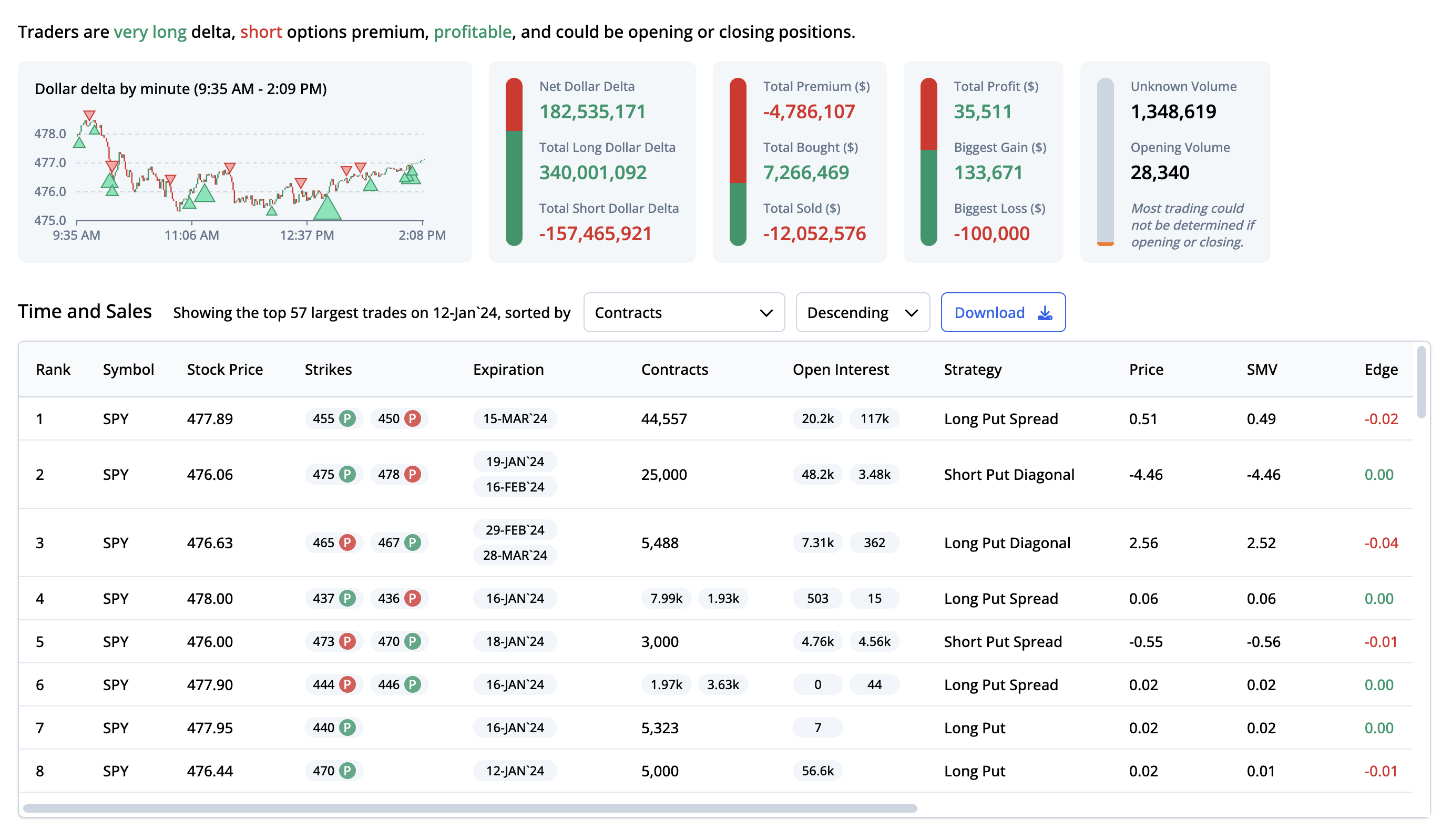
Task: Click the table's vertical scrollbar thumb
Action: click(1422, 382)
